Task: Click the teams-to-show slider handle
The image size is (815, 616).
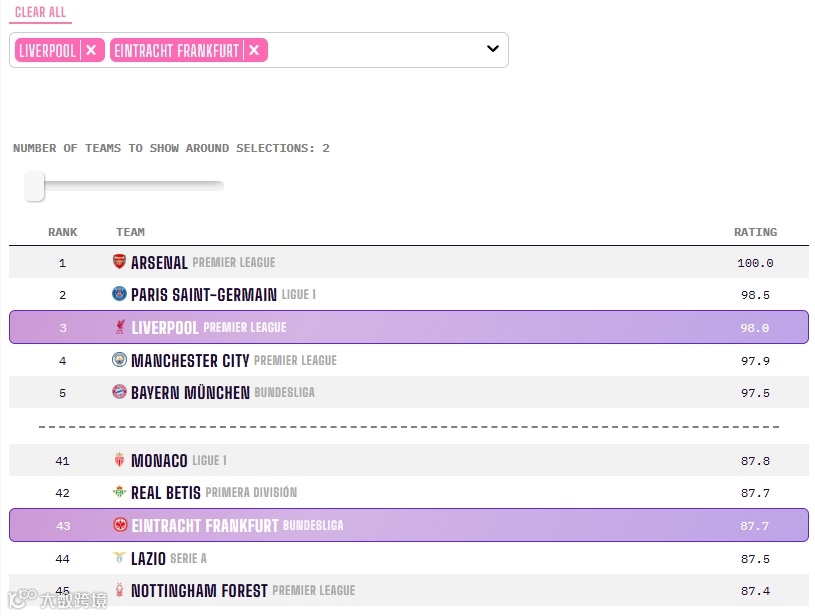Action: [x=34, y=186]
